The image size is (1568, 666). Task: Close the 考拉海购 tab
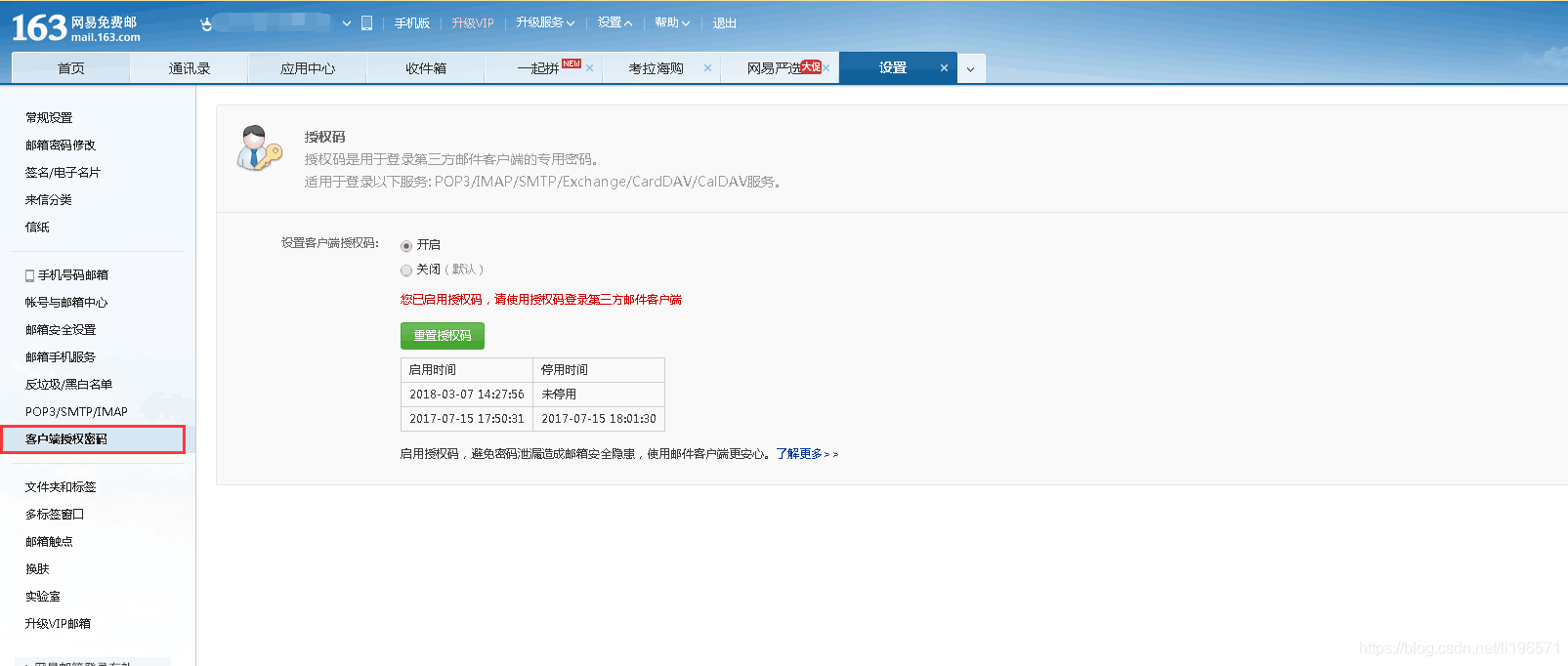(x=708, y=68)
